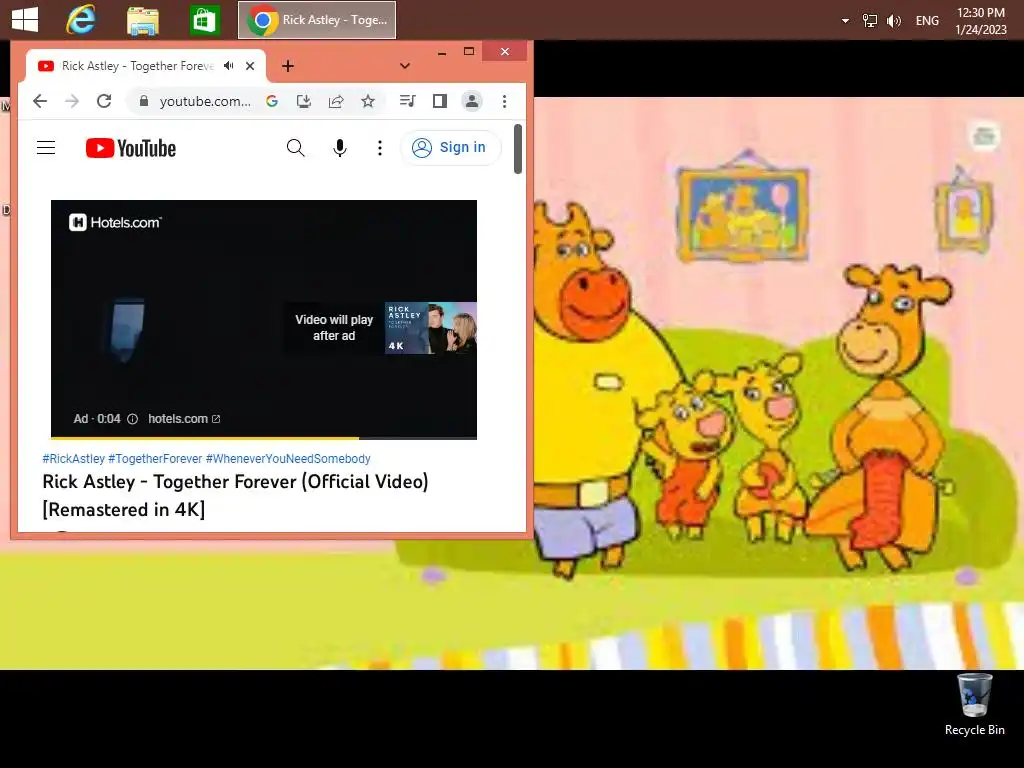Visit the hotels.com ad link
The width and height of the screenshot is (1024, 768).
[184, 419]
